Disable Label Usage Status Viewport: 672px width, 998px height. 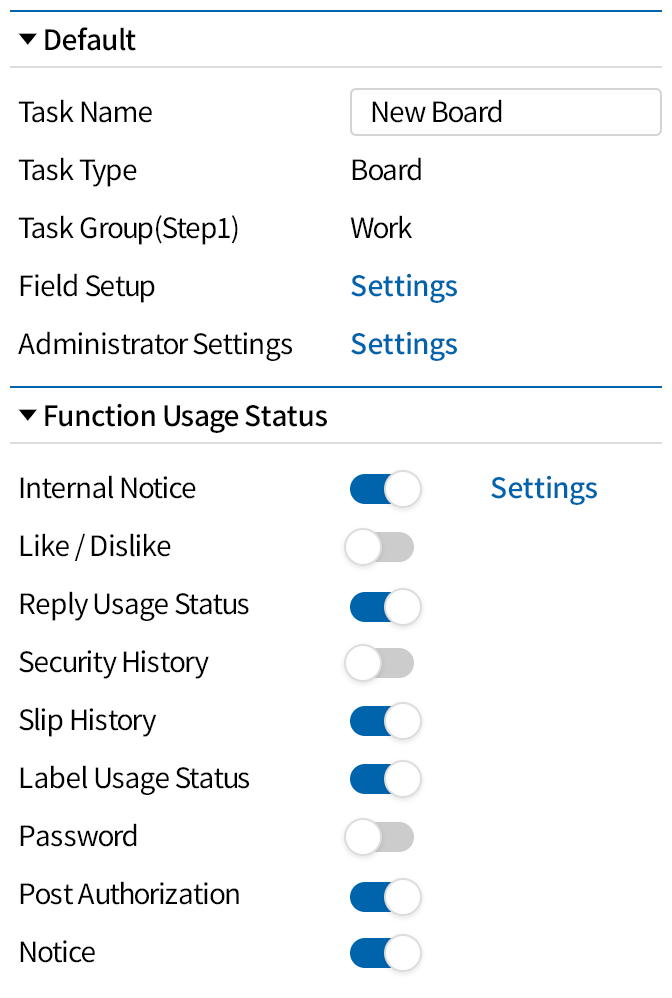click(x=385, y=779)
